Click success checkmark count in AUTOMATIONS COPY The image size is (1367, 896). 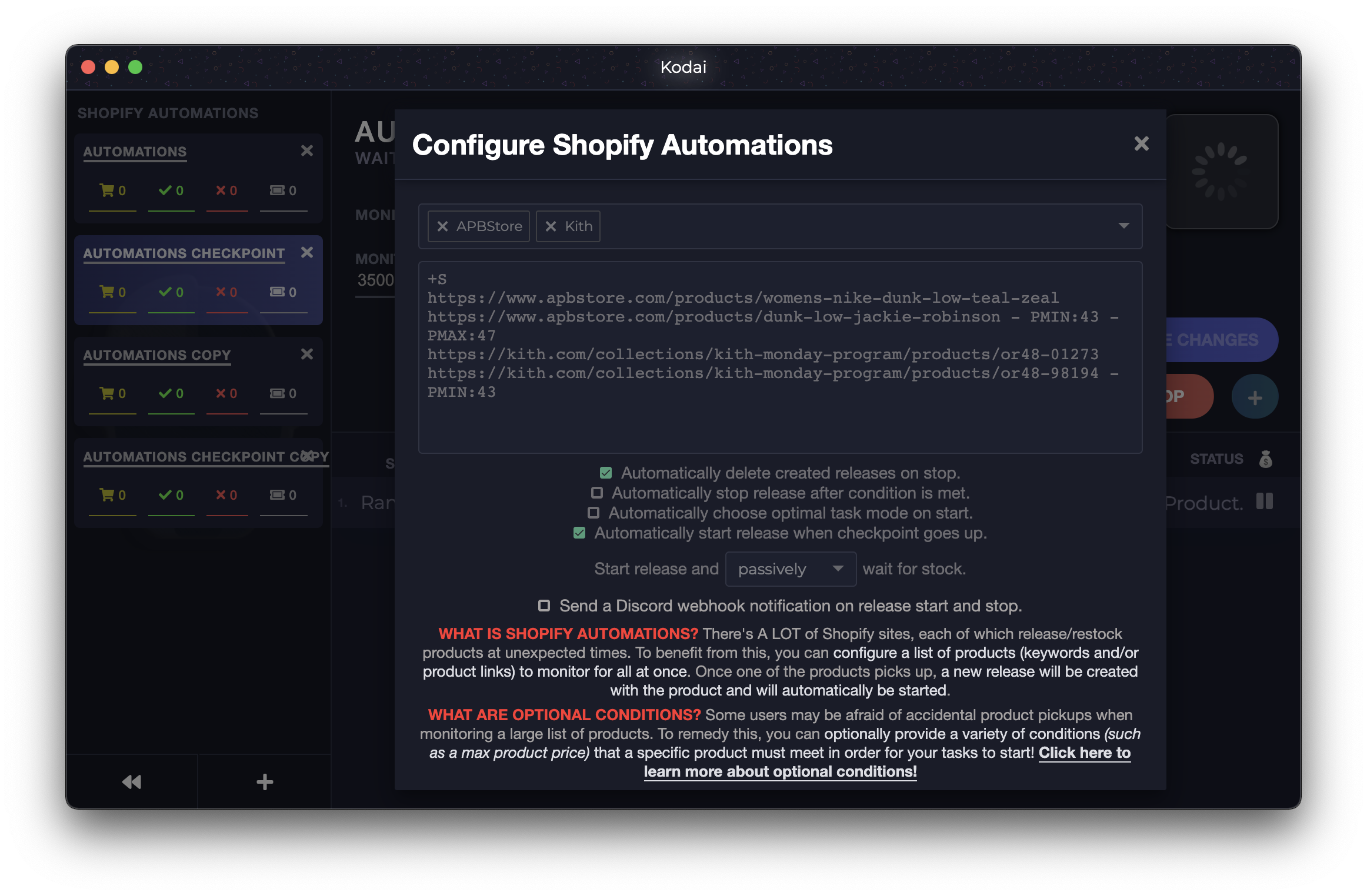coord(171,393)
